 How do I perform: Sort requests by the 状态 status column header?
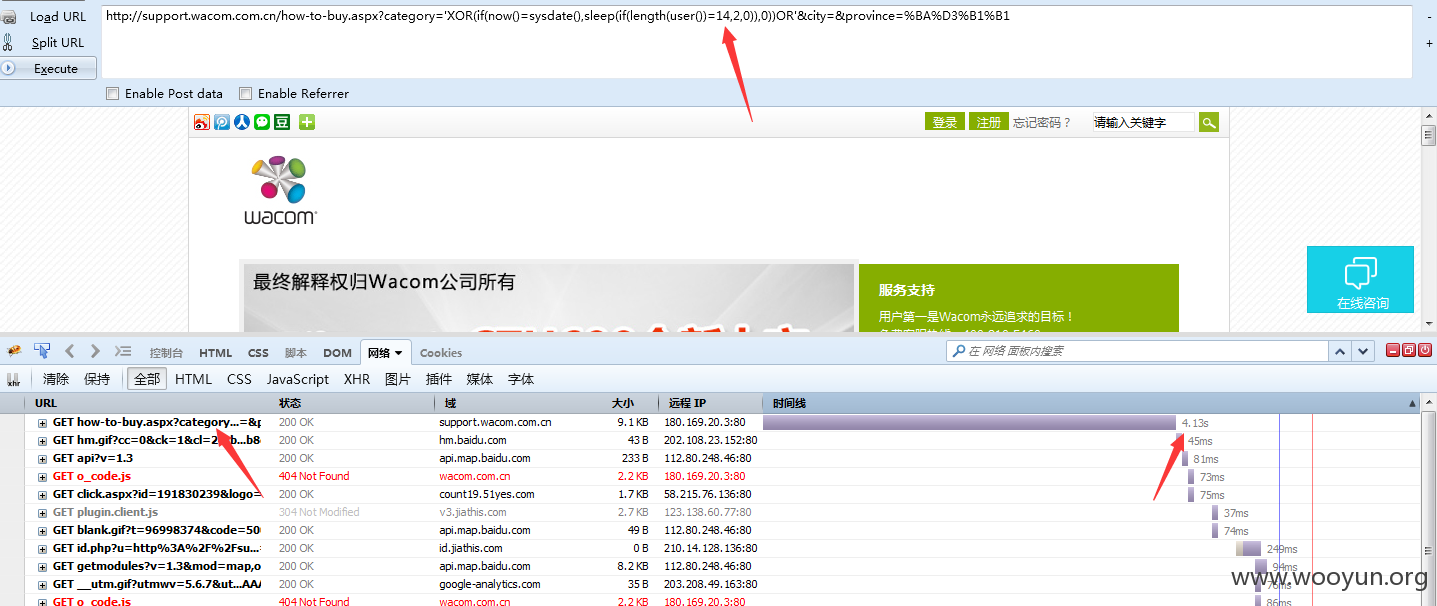pyautogui.click(x=353, y=403)
